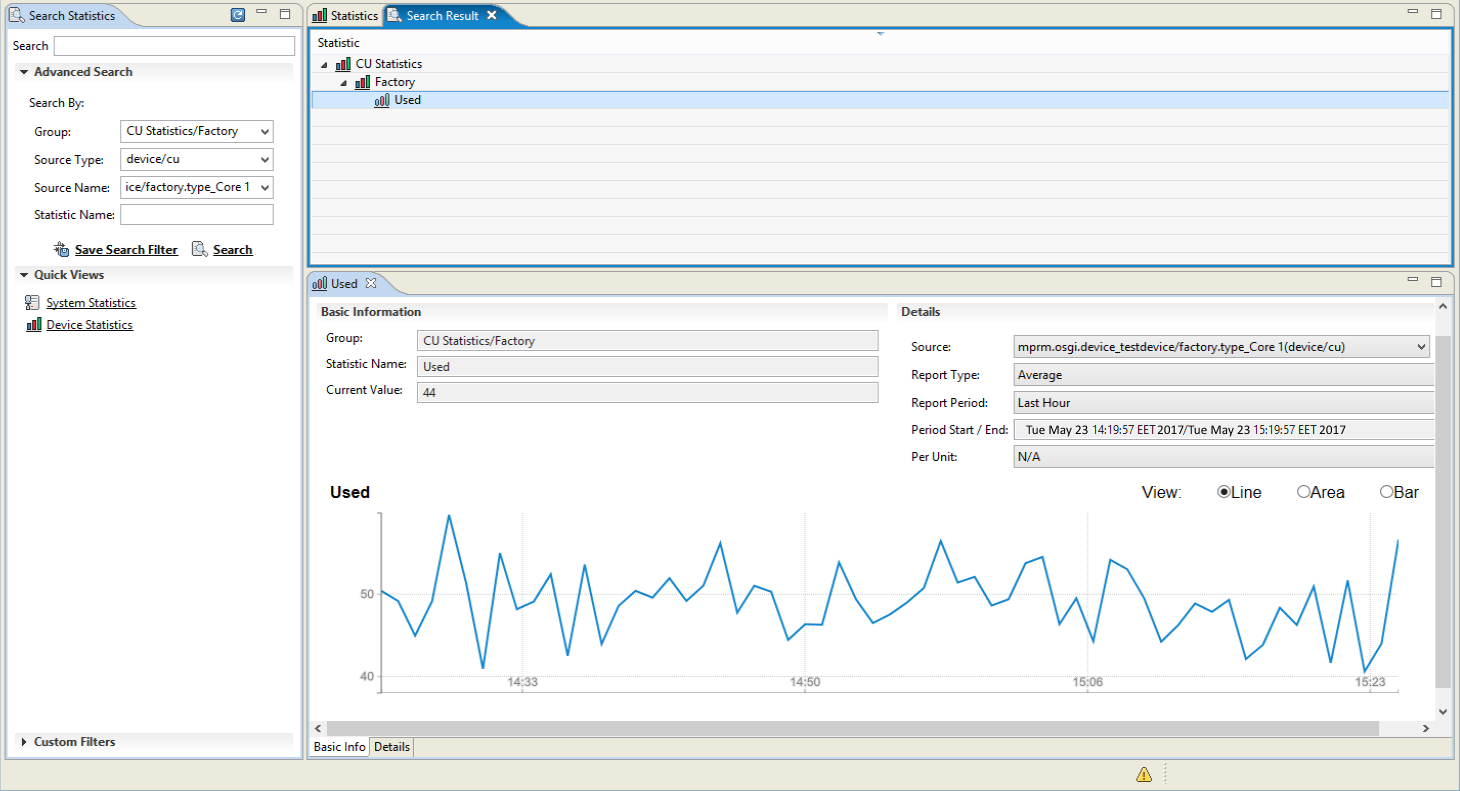Click the Device Statistics bar chart icon
Screen dimensions: 1460x791
point(33,325)
